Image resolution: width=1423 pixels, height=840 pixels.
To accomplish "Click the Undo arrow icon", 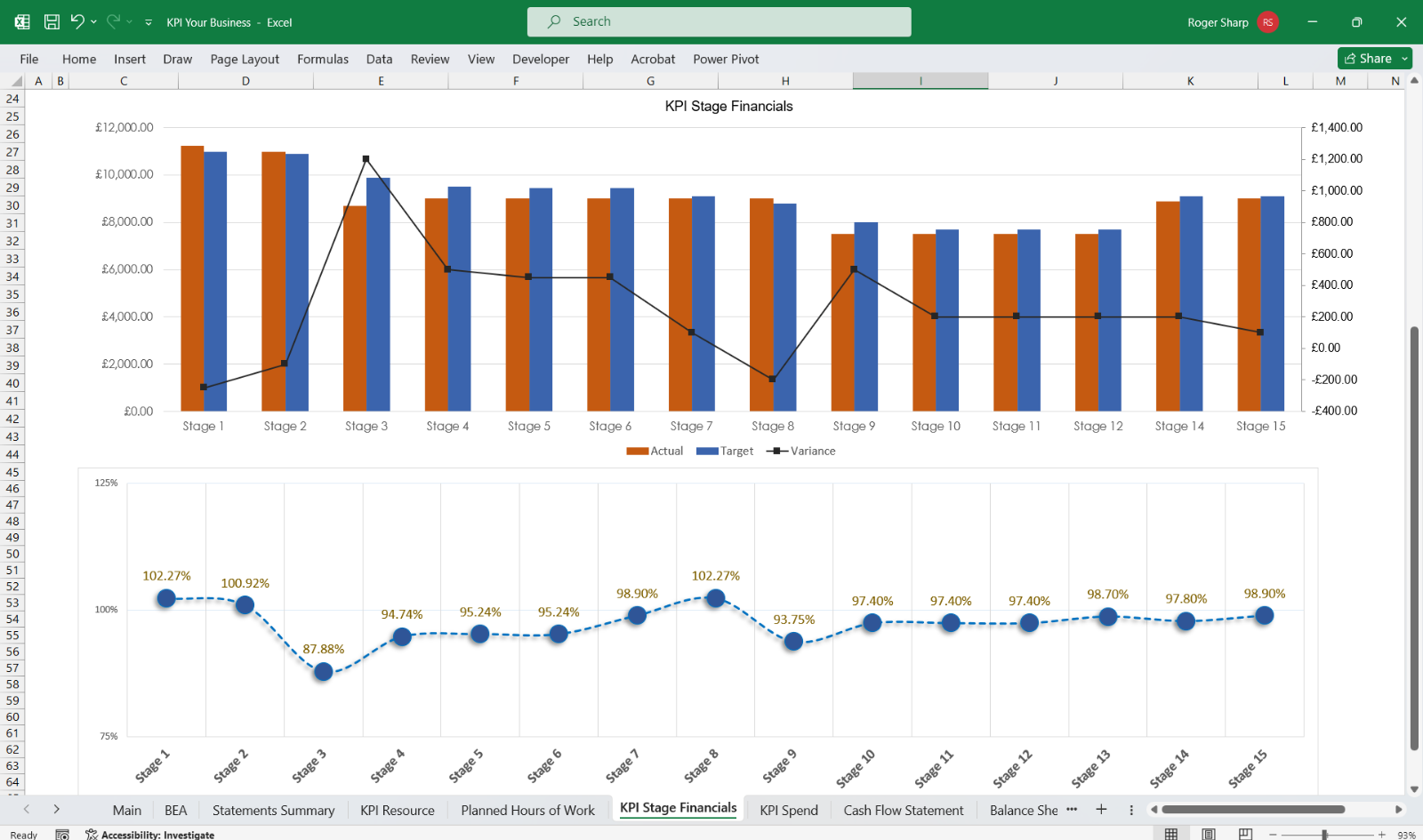I will pos(76,22).
